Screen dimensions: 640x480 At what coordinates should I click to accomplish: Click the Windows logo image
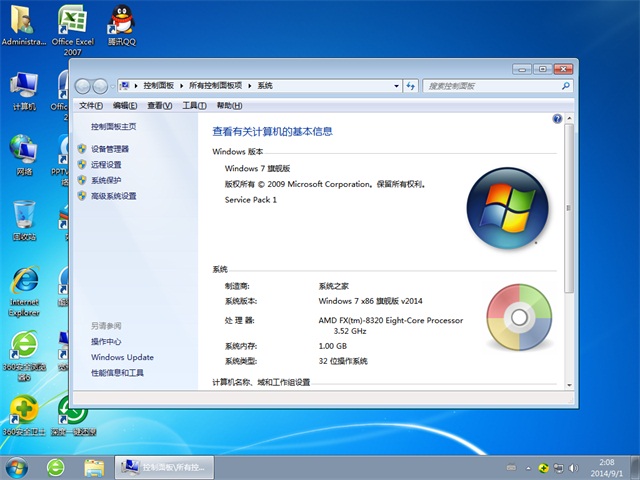point(507,208)
